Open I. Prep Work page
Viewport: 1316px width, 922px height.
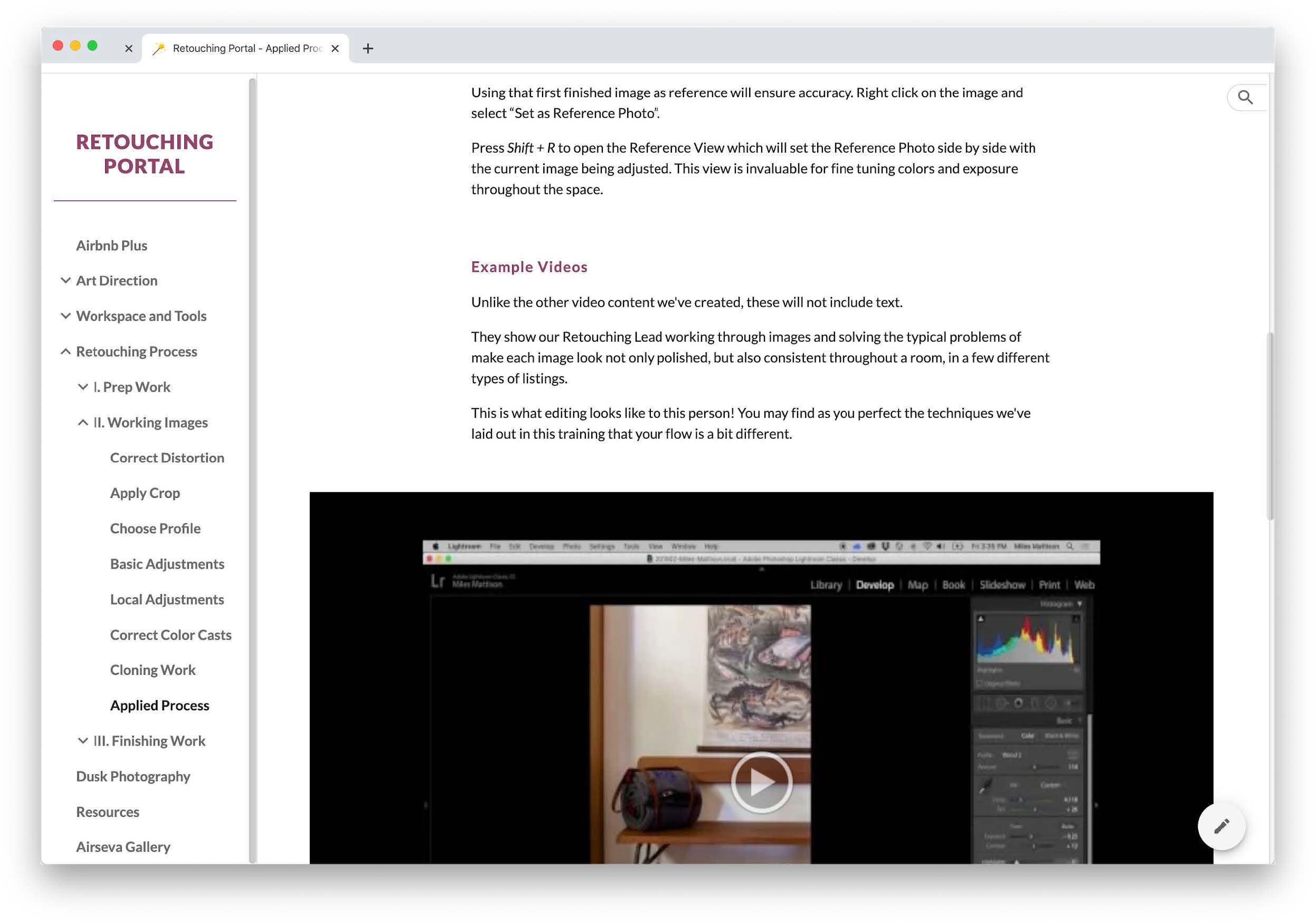tap(132, 387)
